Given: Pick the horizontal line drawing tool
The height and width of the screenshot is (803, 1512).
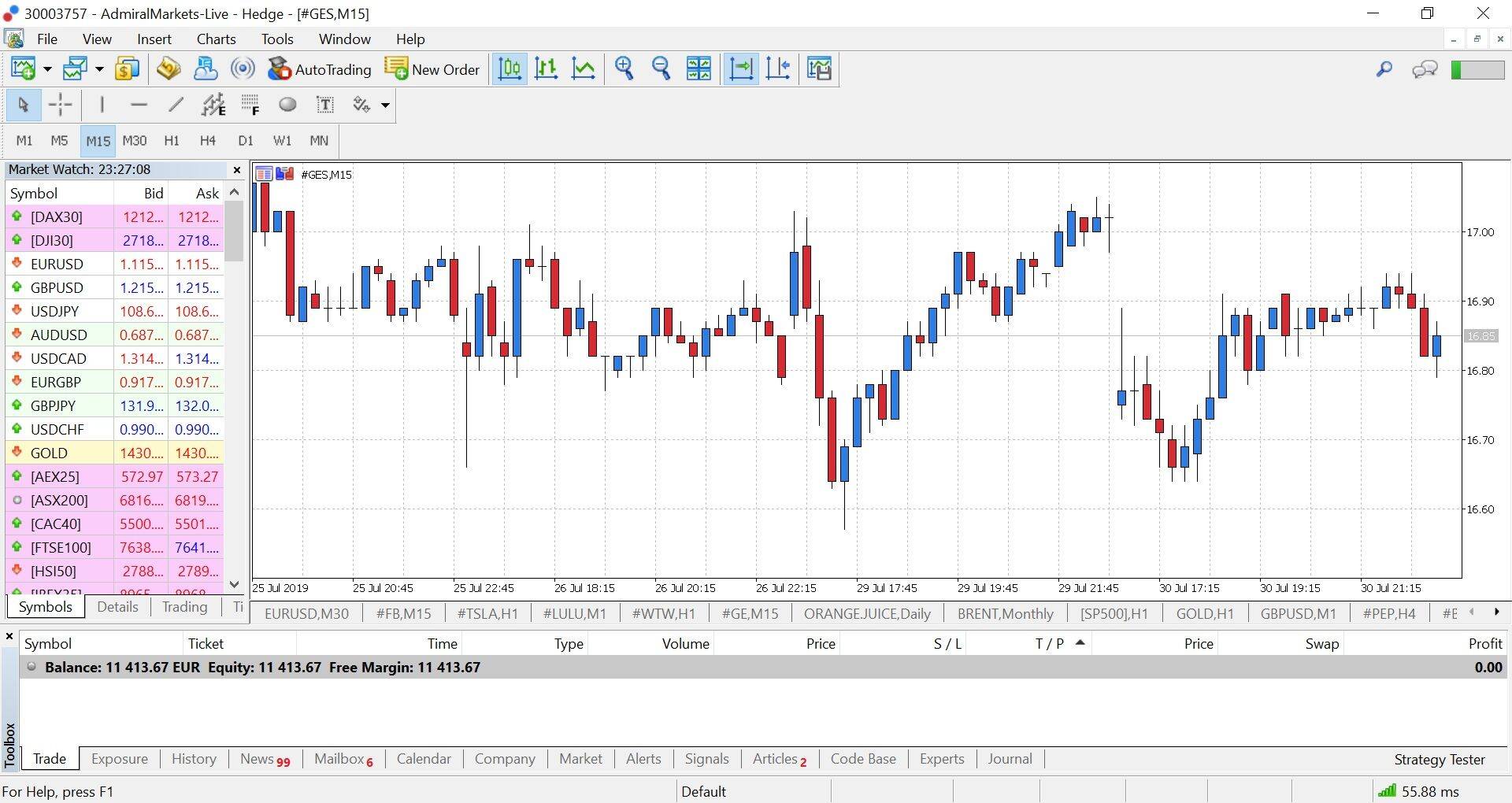Looking at the screenshot, I should 139,105.
